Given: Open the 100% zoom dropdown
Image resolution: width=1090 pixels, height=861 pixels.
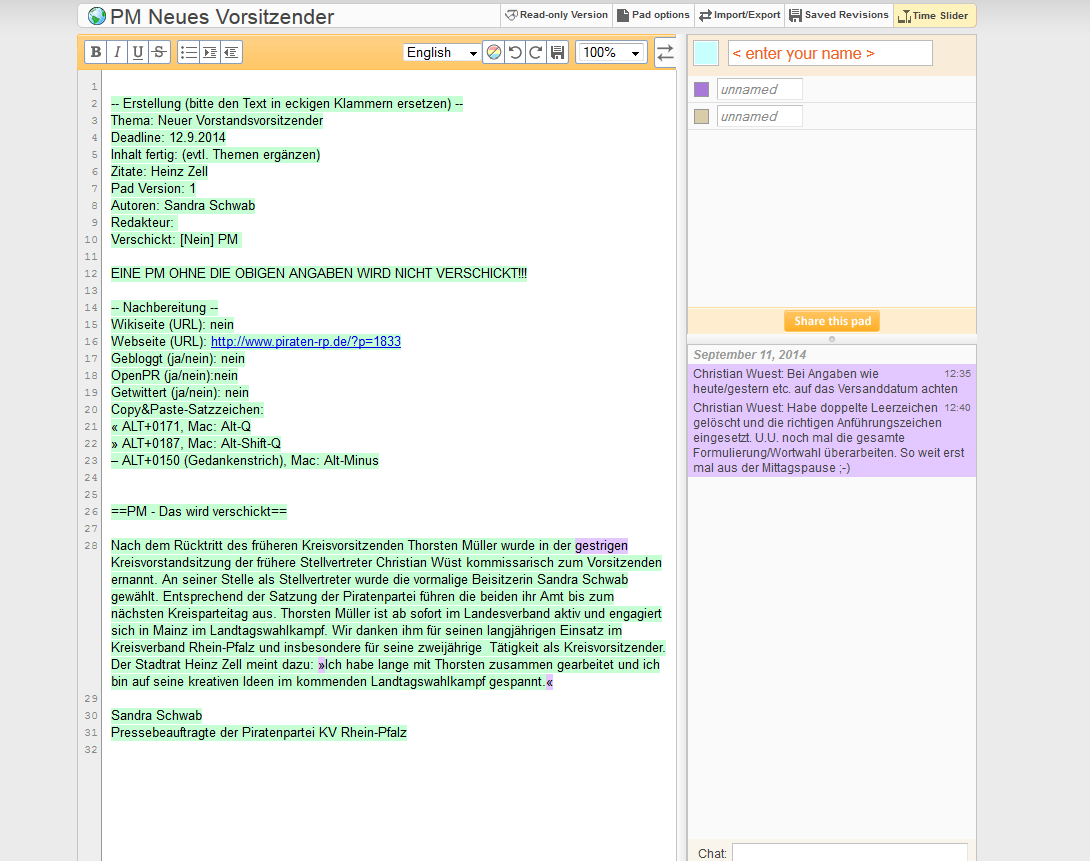Looking at the screenshot, I should (611, 52).
